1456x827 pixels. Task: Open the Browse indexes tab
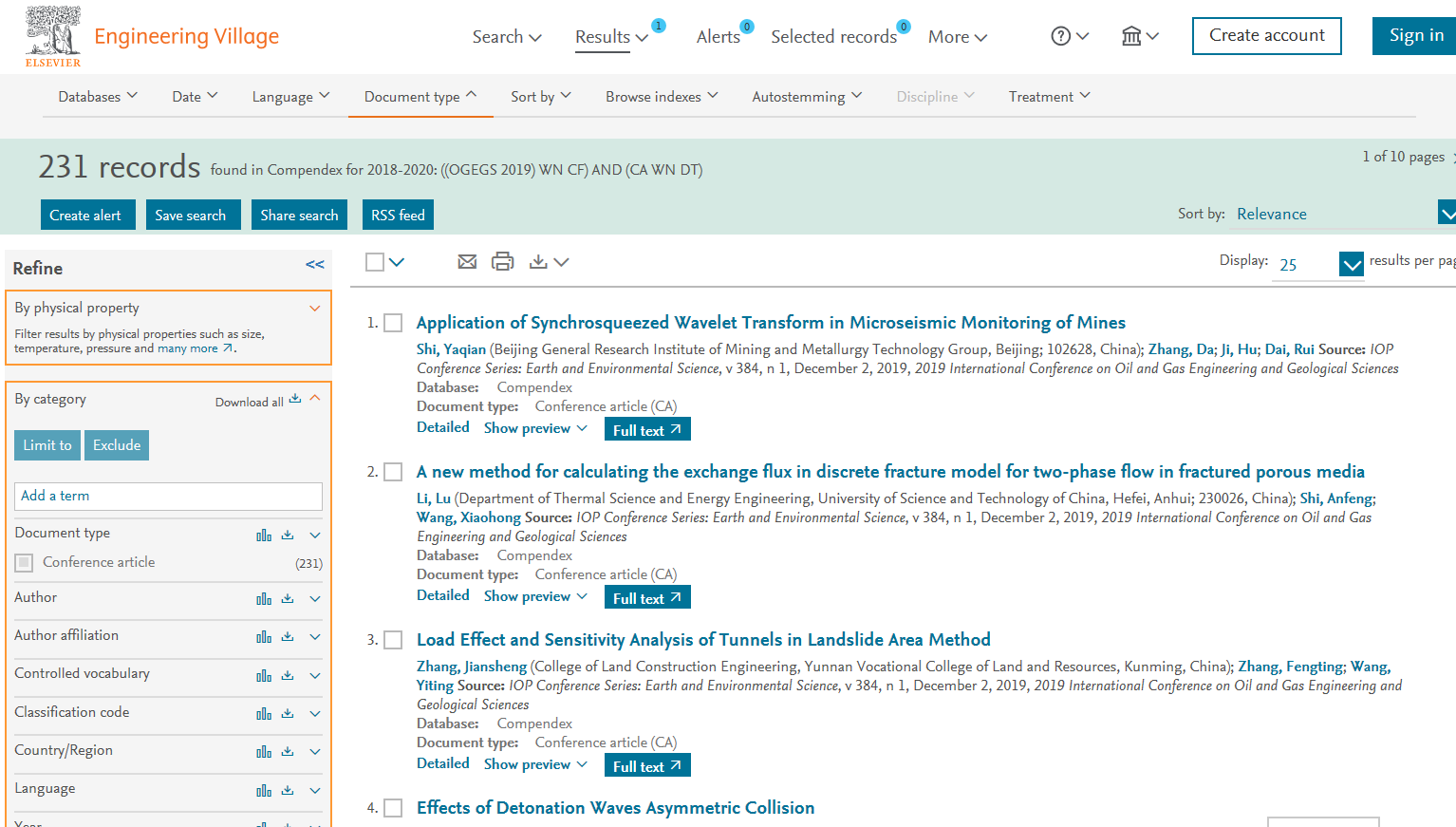pos(662,97)
